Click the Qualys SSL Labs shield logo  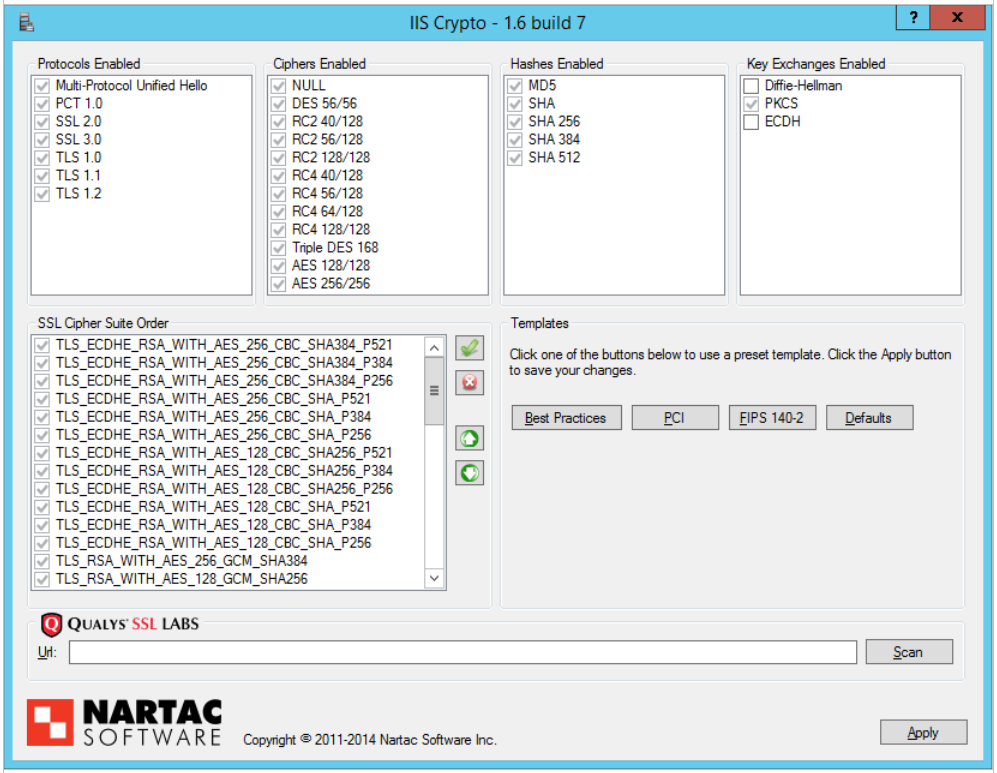coord(51,625)
